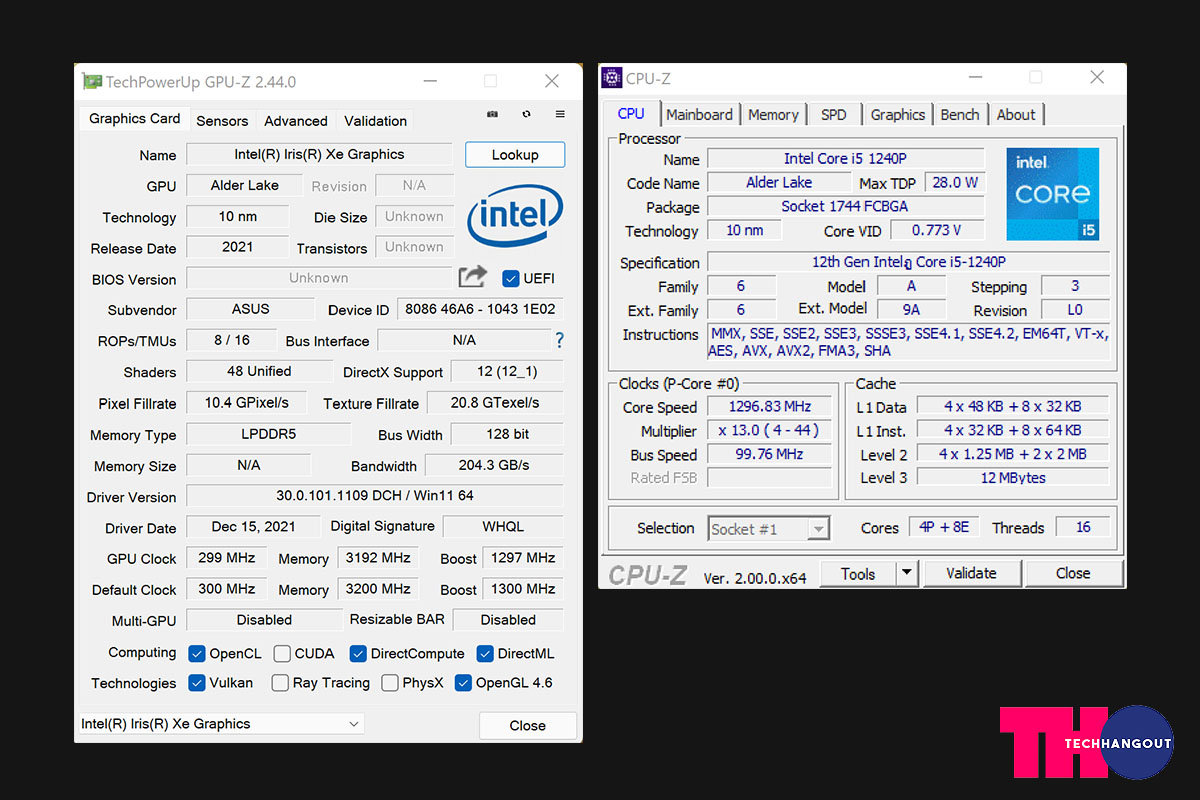This screenshot has width=1200, height=800.
Task: Click the Cores 4P + 8E value
Action: pyautogui.click(x=945, y=527)
